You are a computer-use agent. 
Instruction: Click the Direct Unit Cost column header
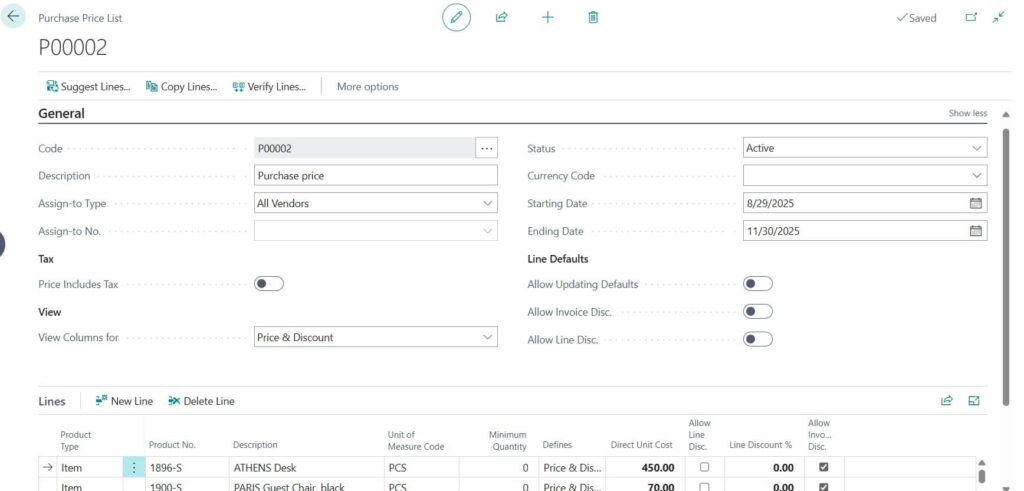641,445
